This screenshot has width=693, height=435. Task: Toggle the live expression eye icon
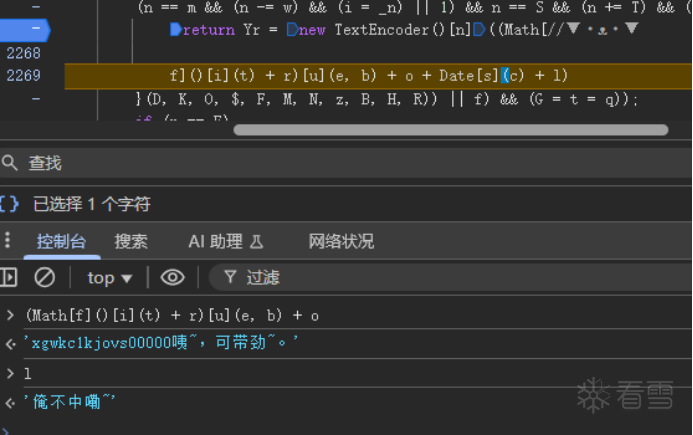(x=173, y=277)
